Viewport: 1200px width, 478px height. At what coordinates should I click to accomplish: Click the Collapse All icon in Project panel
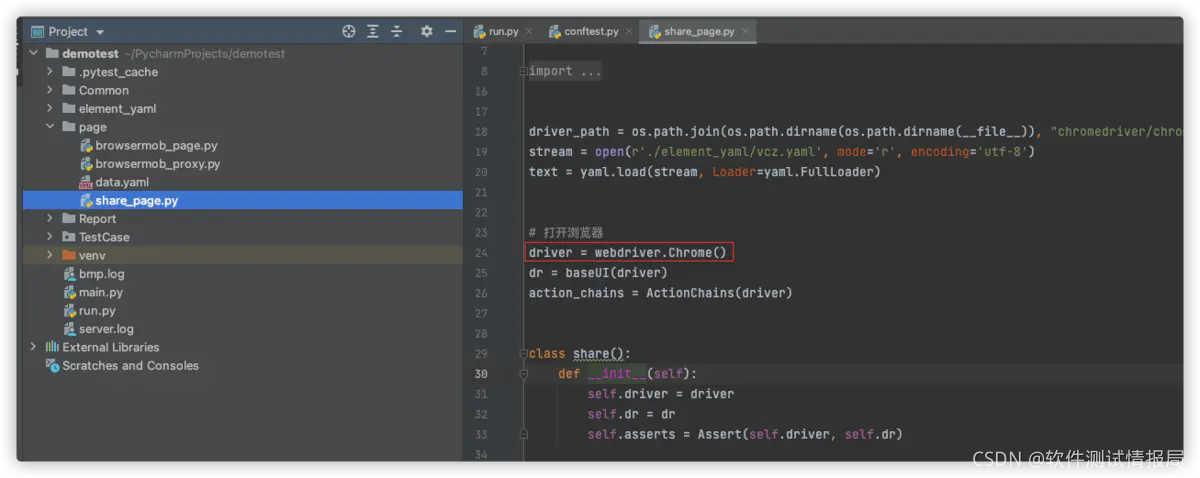396,32
